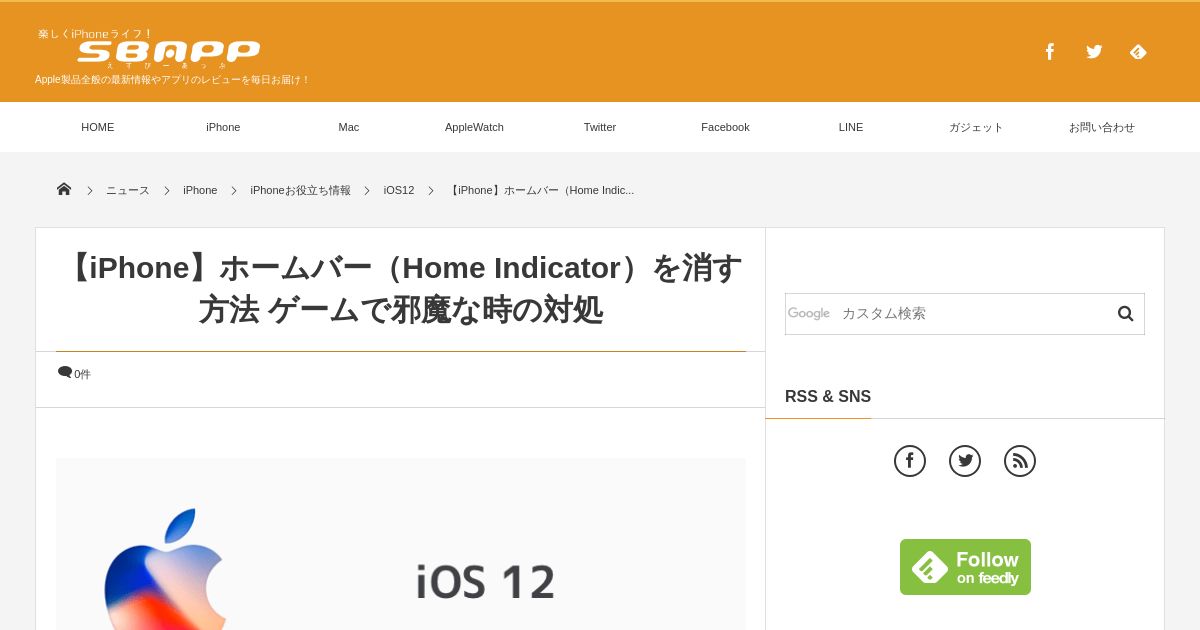Viewport: 1200px width, 630px height.
Task: Select LINE in the navigation bar
Action: (x=851, y=127)
